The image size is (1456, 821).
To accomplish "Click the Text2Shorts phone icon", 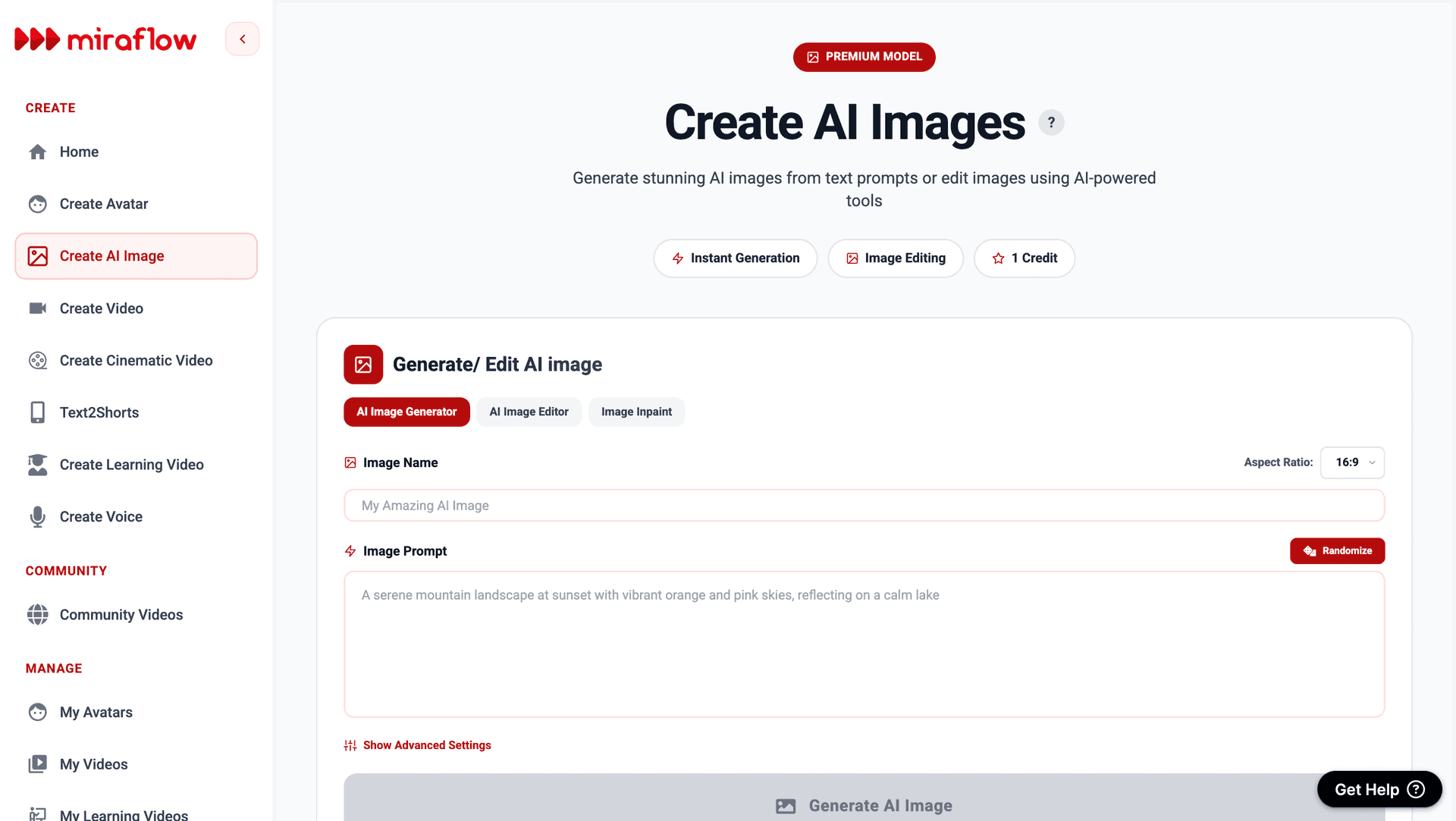I will (38, 412).
